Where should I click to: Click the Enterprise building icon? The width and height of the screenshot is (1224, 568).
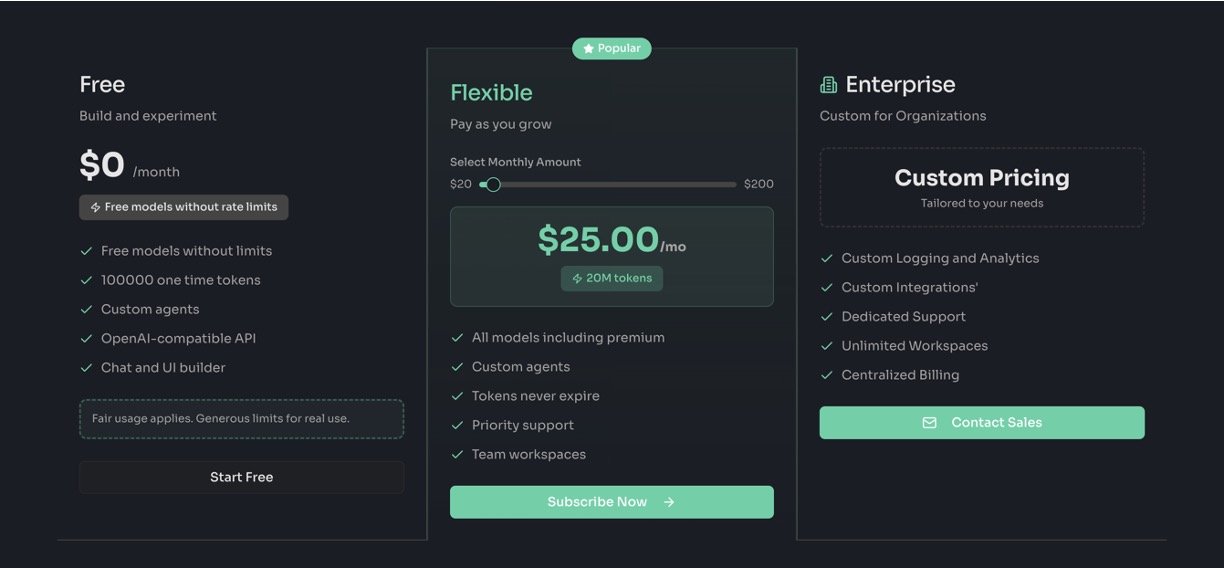[828, 85]
